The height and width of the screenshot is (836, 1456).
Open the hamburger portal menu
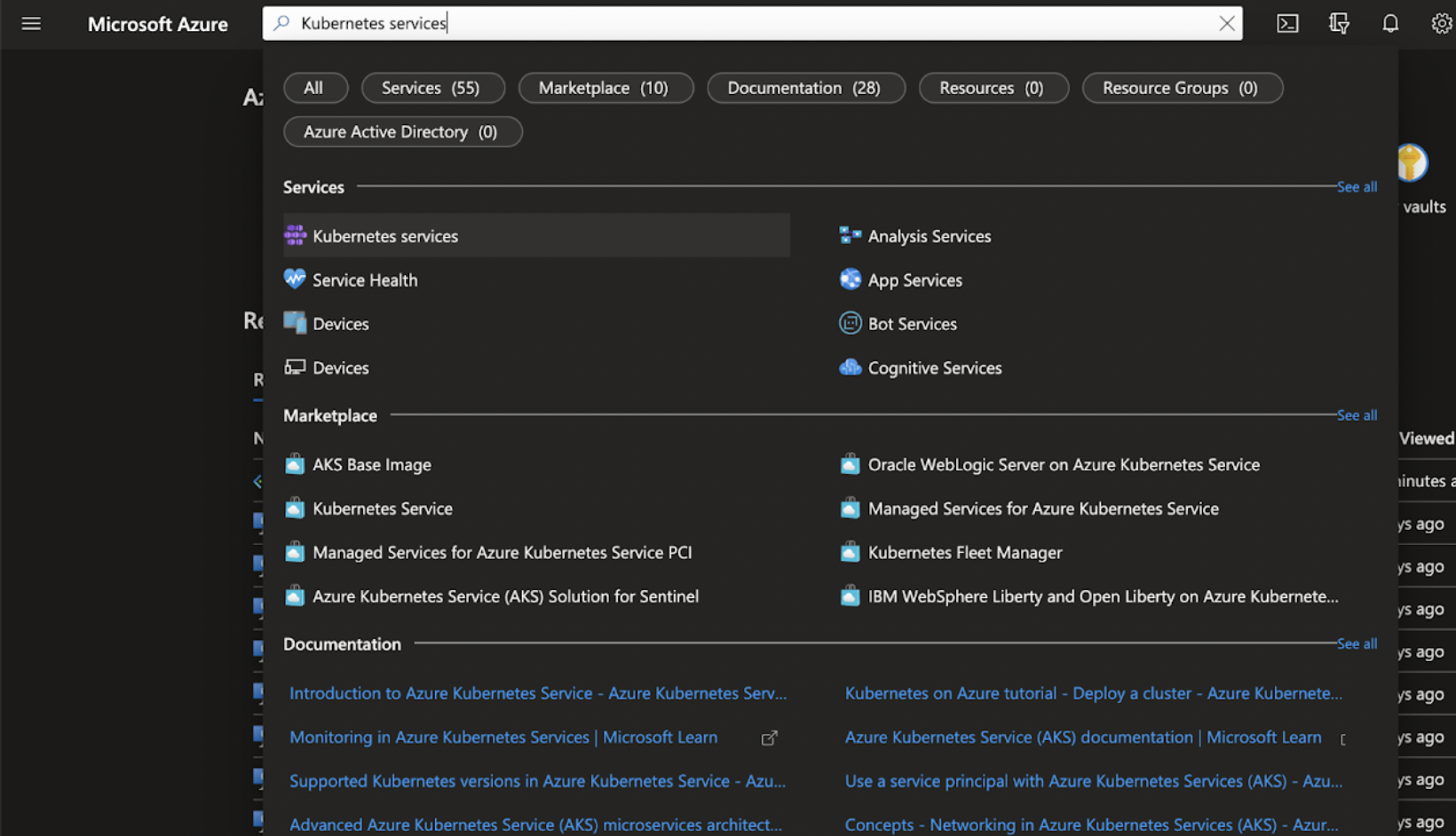[x=31, y=24]
